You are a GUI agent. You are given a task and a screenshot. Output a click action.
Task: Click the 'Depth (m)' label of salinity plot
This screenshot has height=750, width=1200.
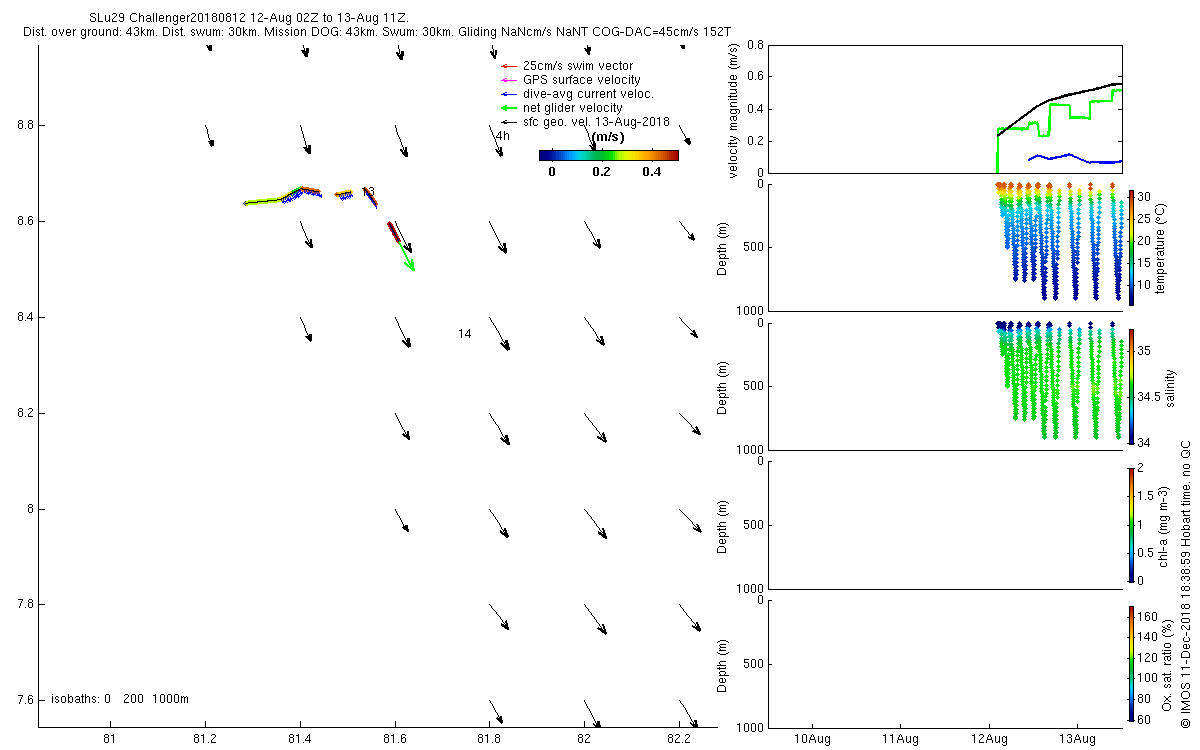[x=724, y=386]
